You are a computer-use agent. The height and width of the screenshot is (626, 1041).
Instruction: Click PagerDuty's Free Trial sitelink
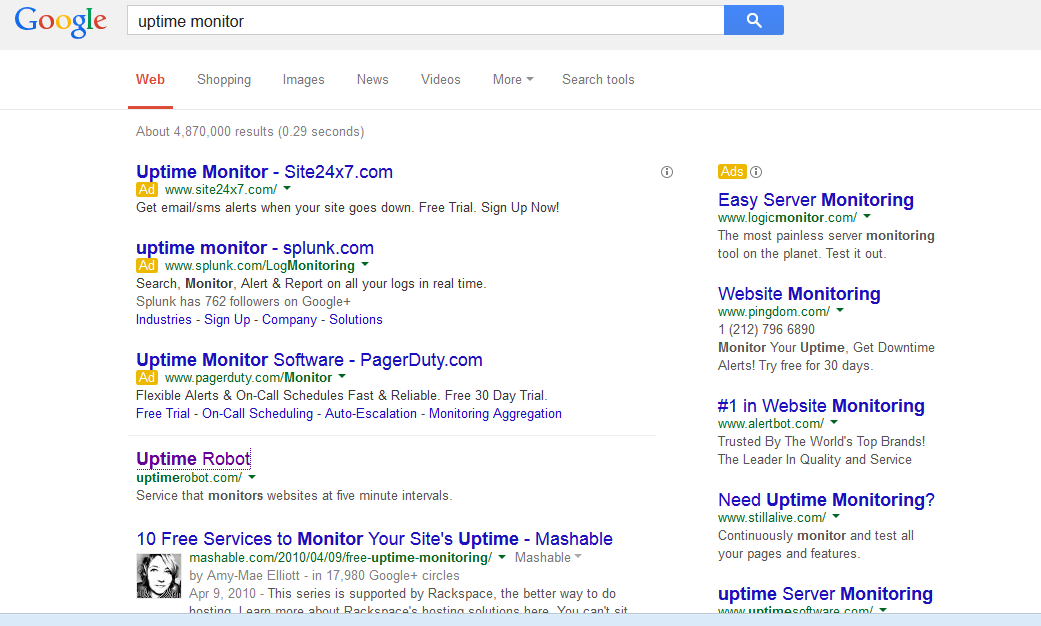tap(163, 414)
